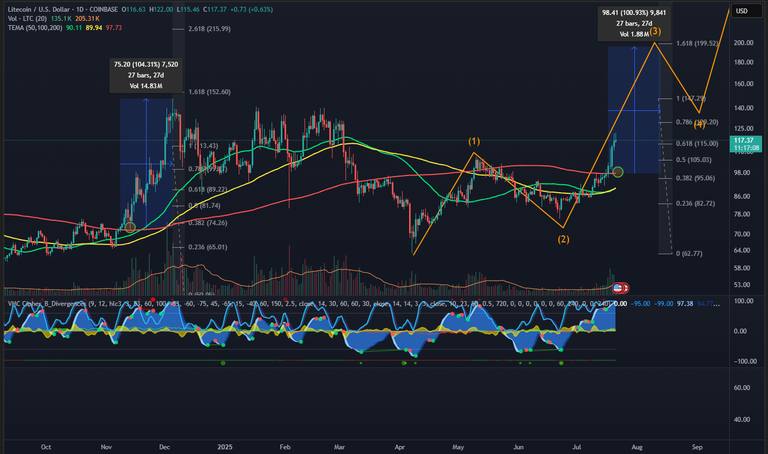Image resolution: width=768 pixels, height=454 pixels.
Task: Click the 98.00 price scale label
Action: click(742, 173)
